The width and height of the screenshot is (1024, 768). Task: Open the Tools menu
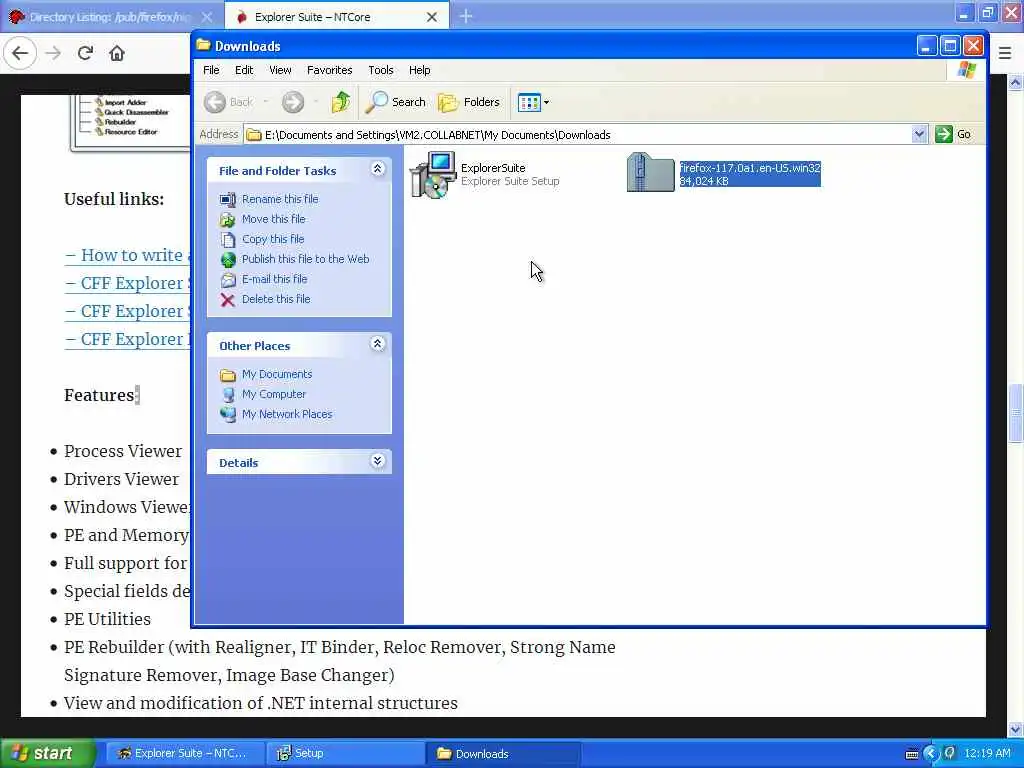point(381,70)
